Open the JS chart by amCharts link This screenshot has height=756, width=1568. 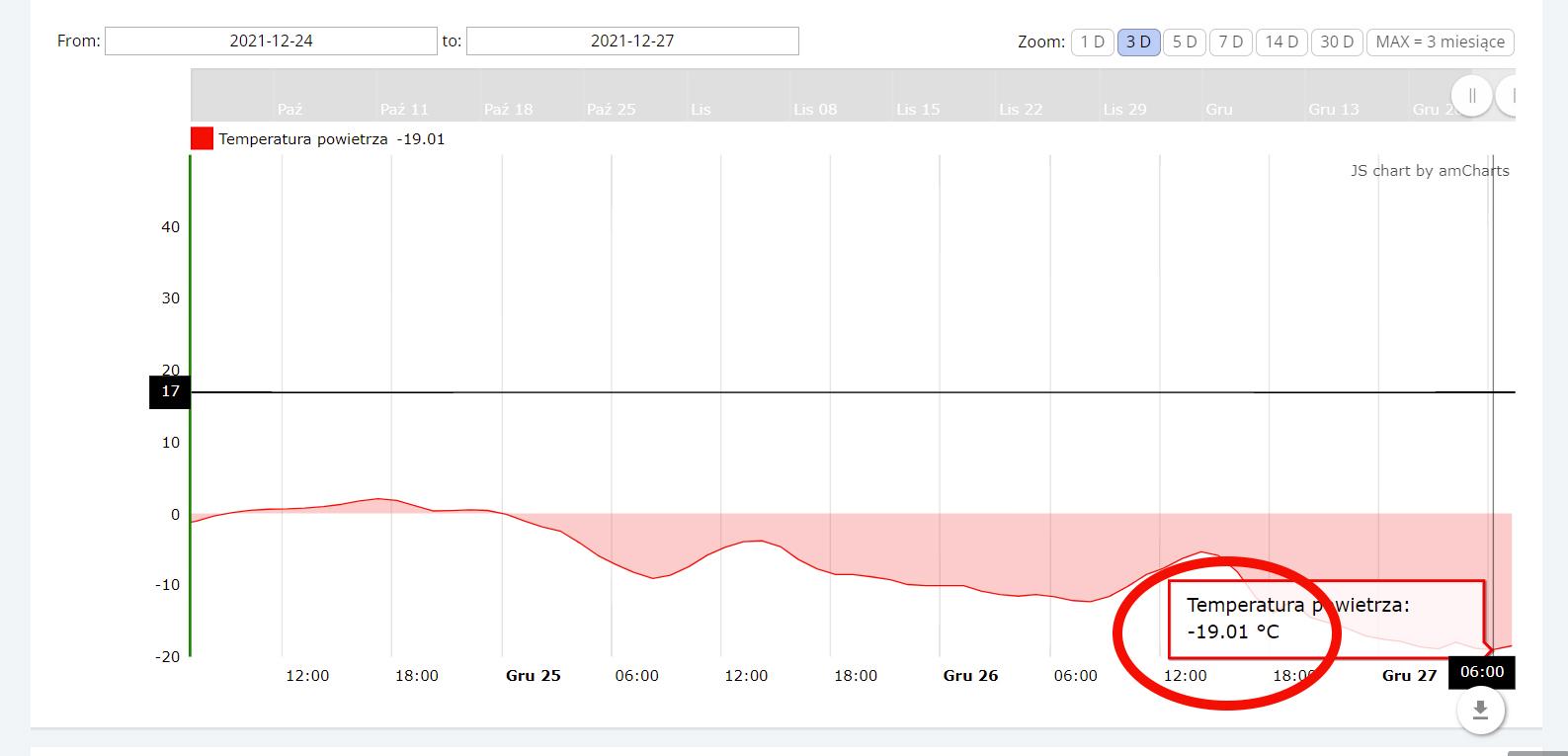tap(1429, 170)
